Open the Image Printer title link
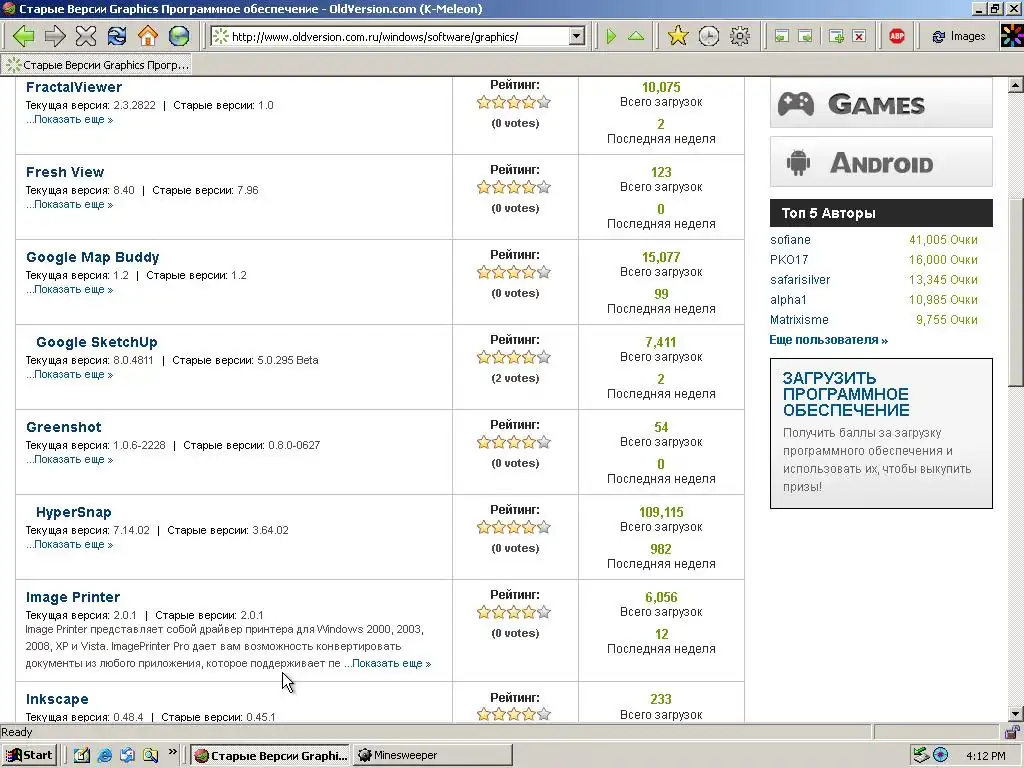This screenshot has height=768, width=1024. tap(72, 597)
